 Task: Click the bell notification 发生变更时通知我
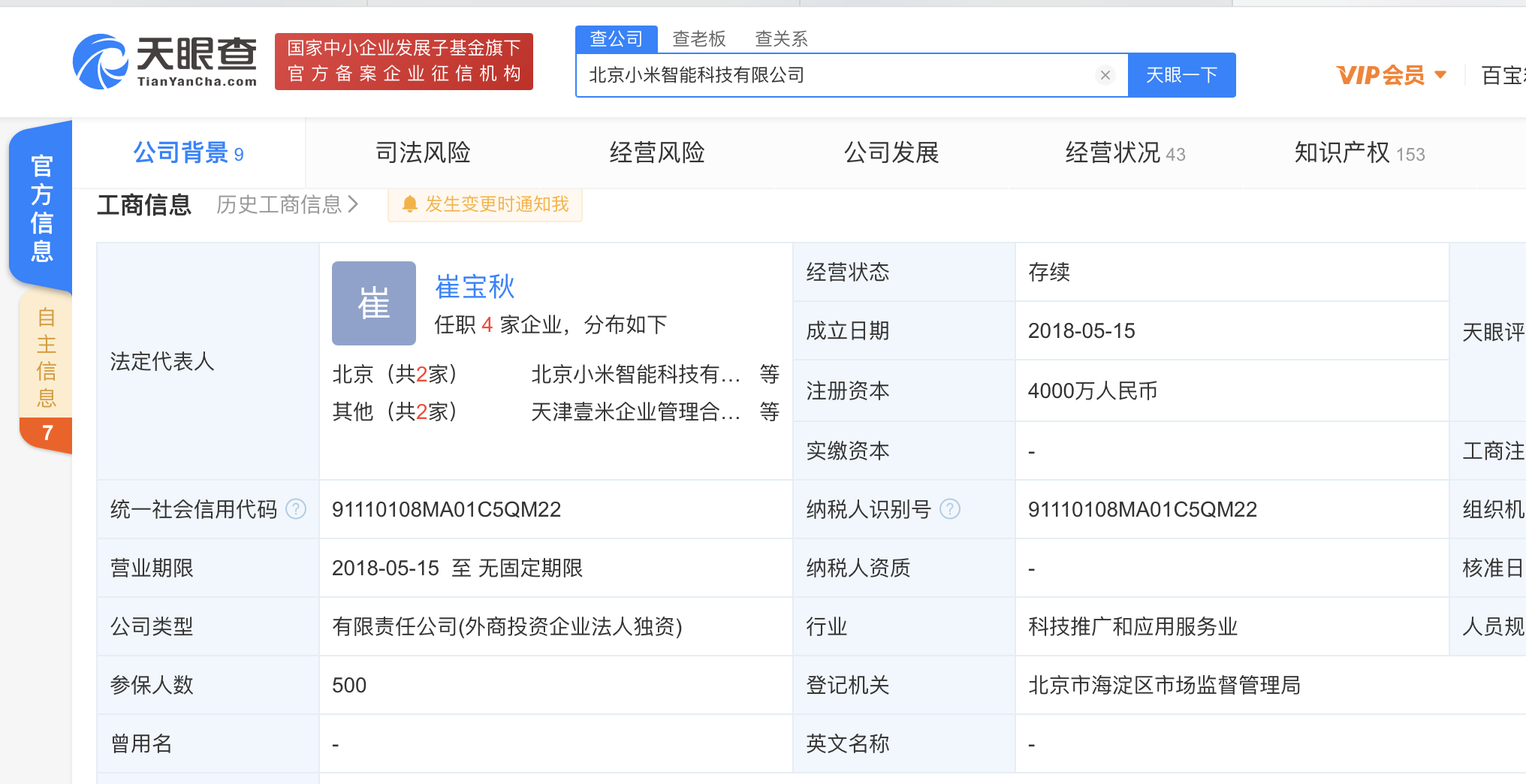pos(485,204)
